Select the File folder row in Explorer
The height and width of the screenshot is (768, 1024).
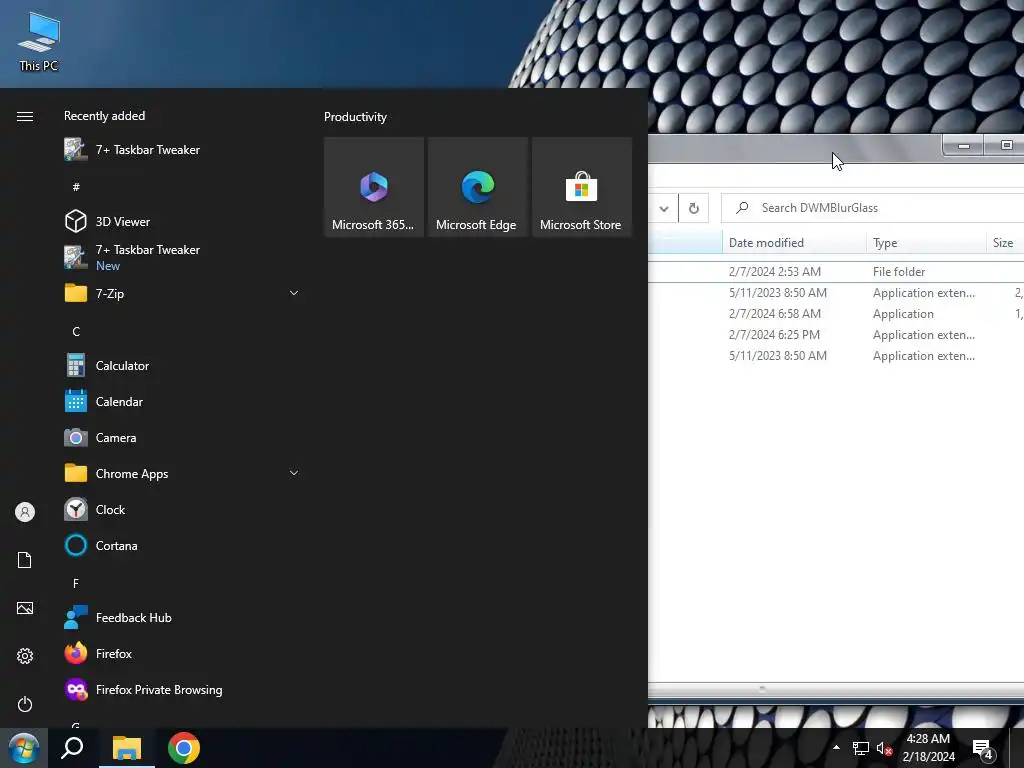pos(836,272)
